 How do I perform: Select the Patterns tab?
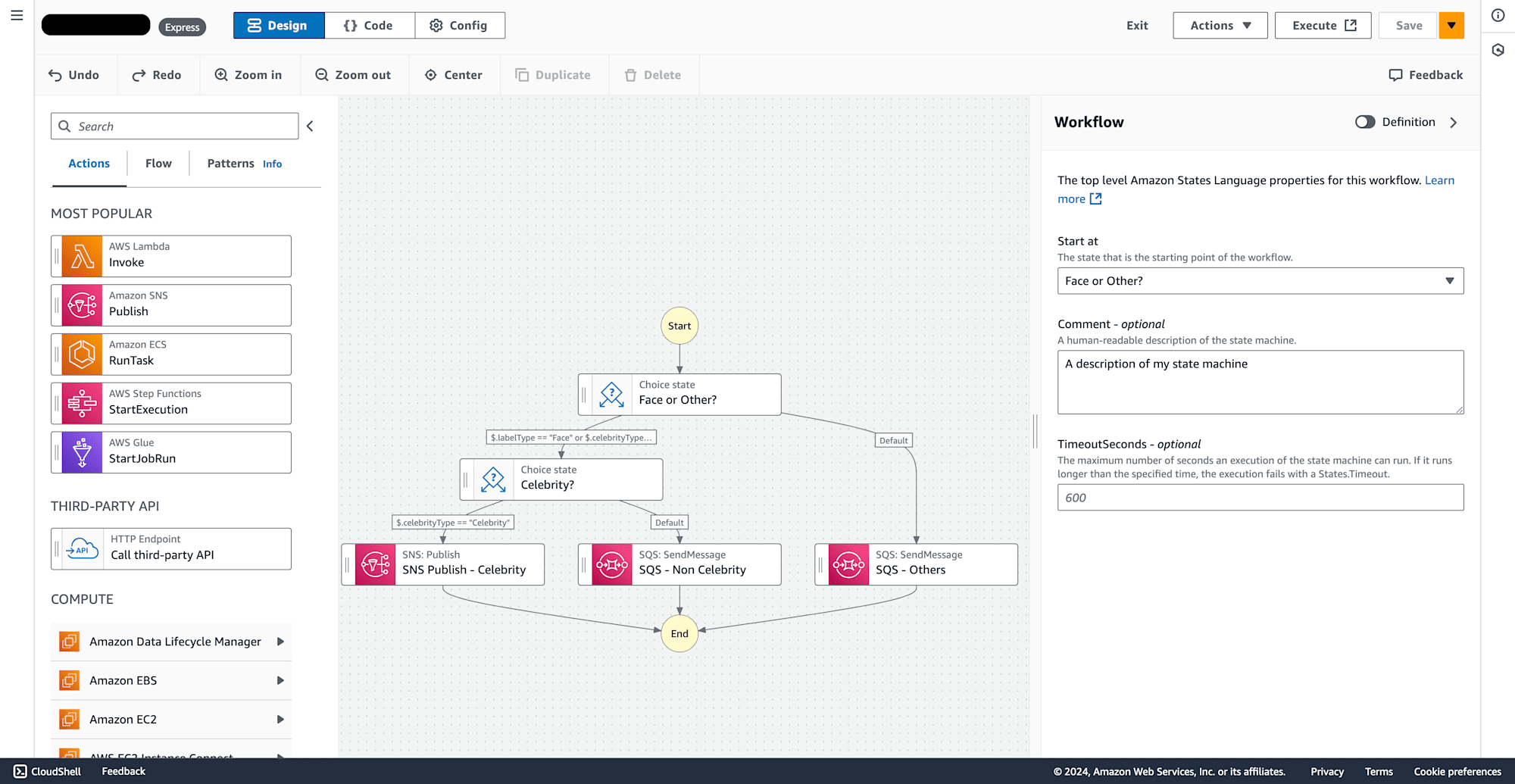[230, 164]
